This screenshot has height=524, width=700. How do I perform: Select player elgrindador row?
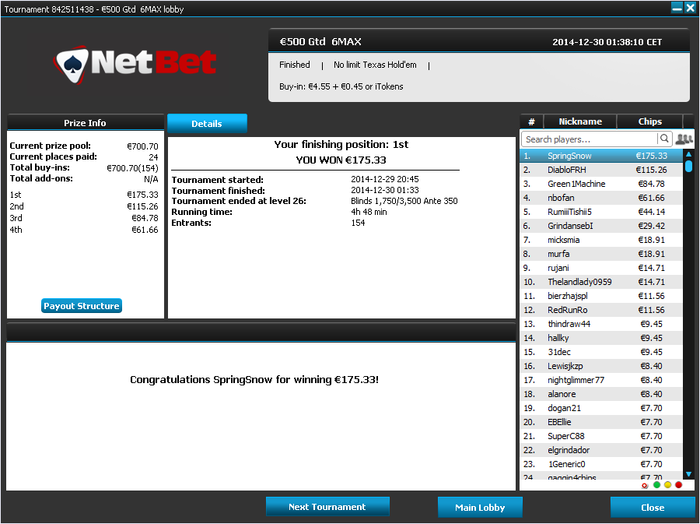click(x=601, y=450)
